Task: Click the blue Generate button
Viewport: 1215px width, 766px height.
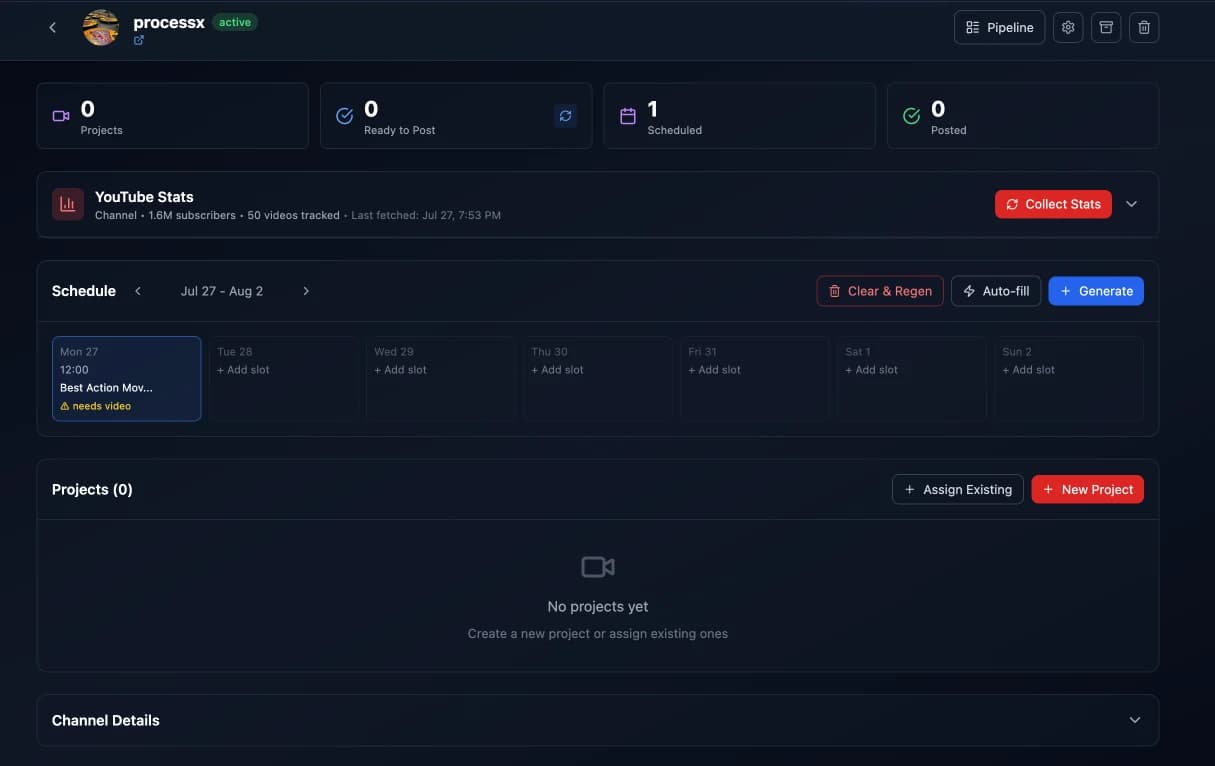Action: (x=1096, y=291)
